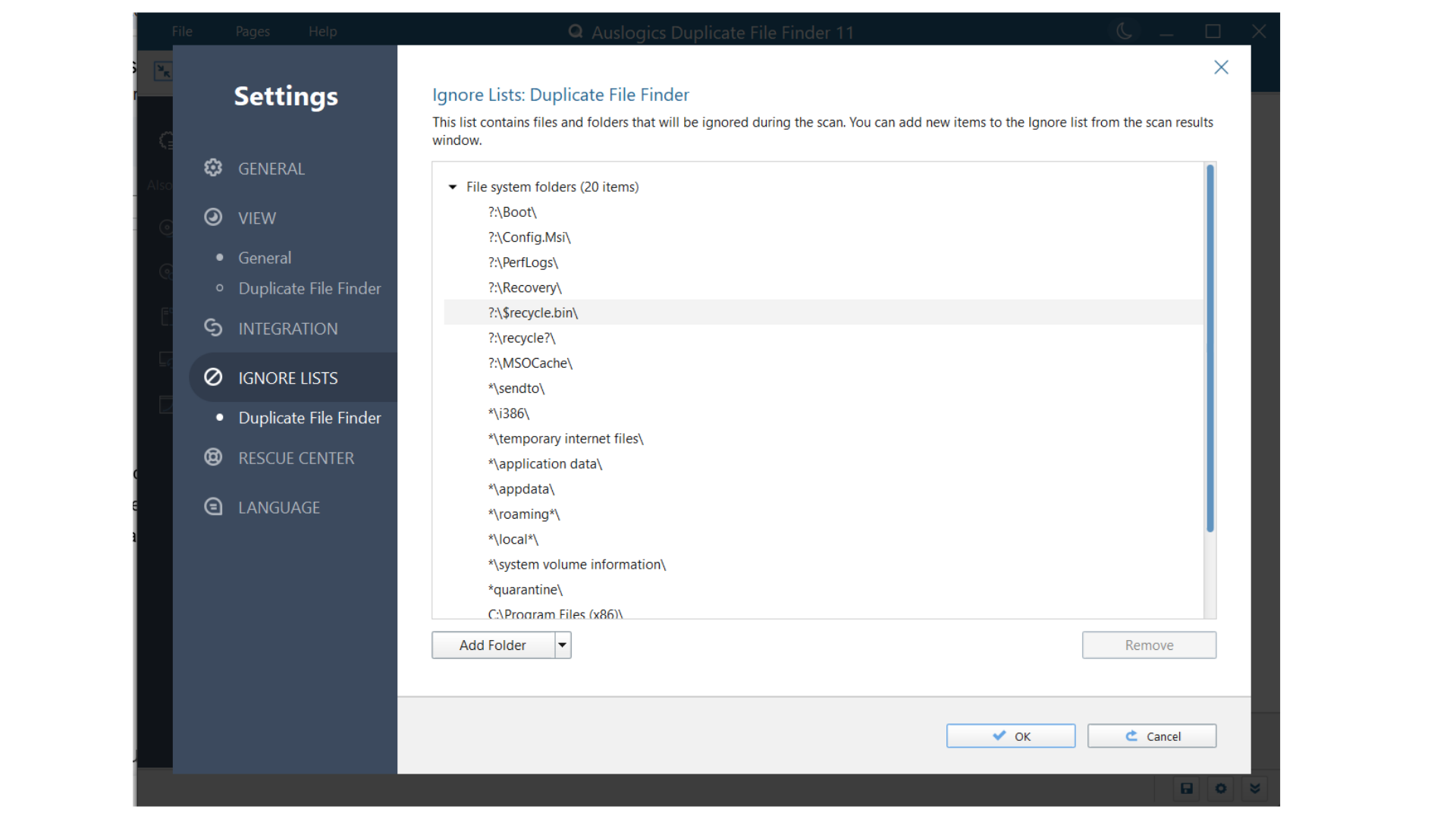Click the OK button
The width and height of the screenshot is (1456, 819).
click(x=1010, y=736)
